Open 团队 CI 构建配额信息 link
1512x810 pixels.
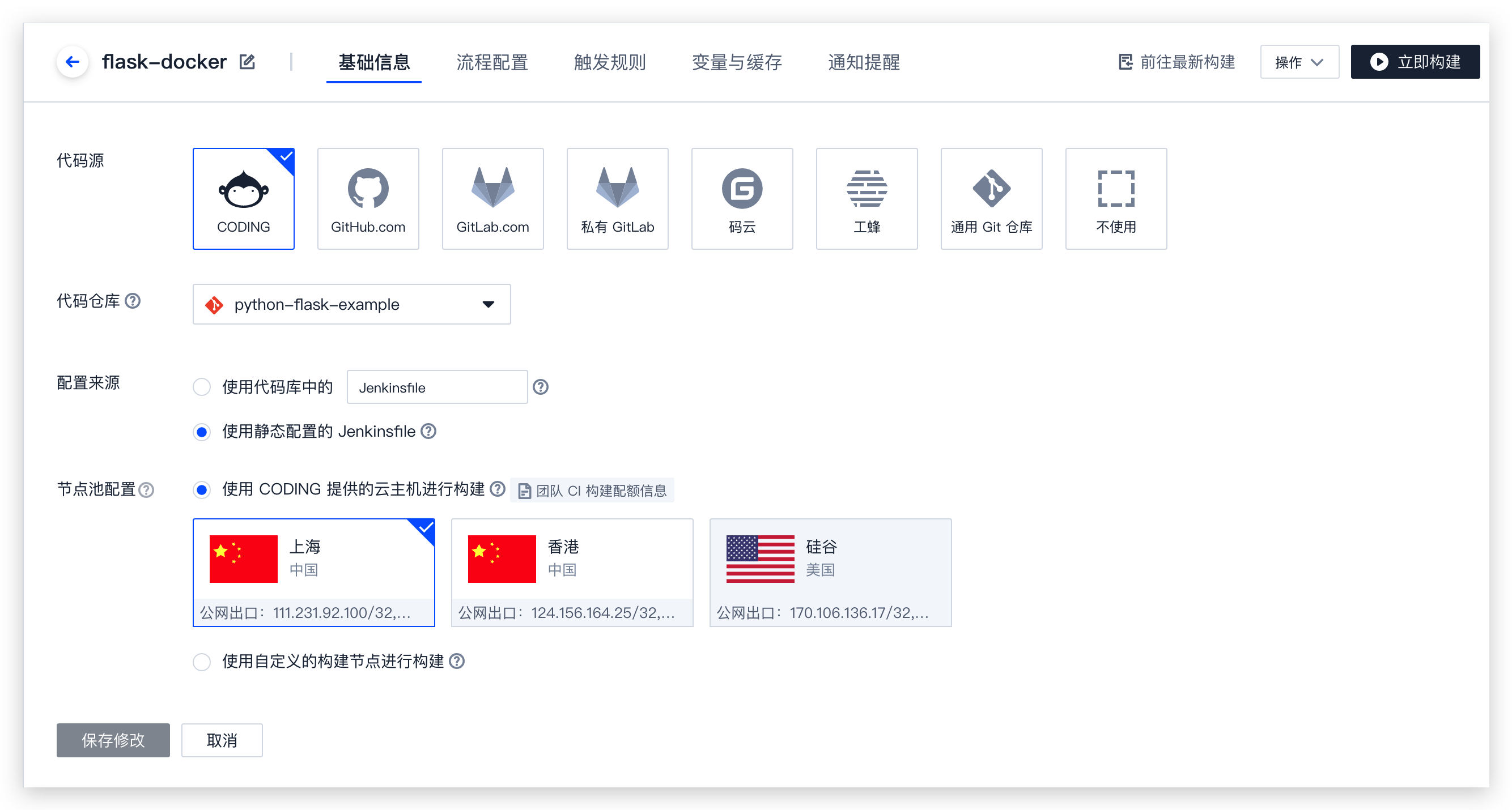592,491
